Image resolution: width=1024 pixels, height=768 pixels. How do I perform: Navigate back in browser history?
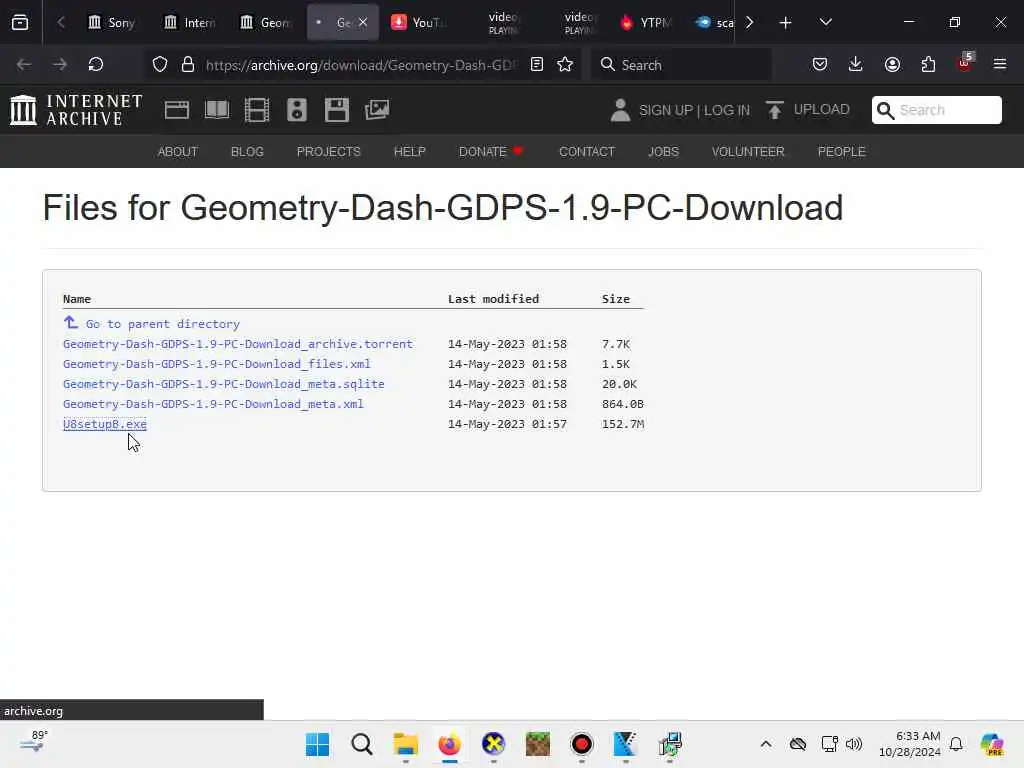(24, 65)
